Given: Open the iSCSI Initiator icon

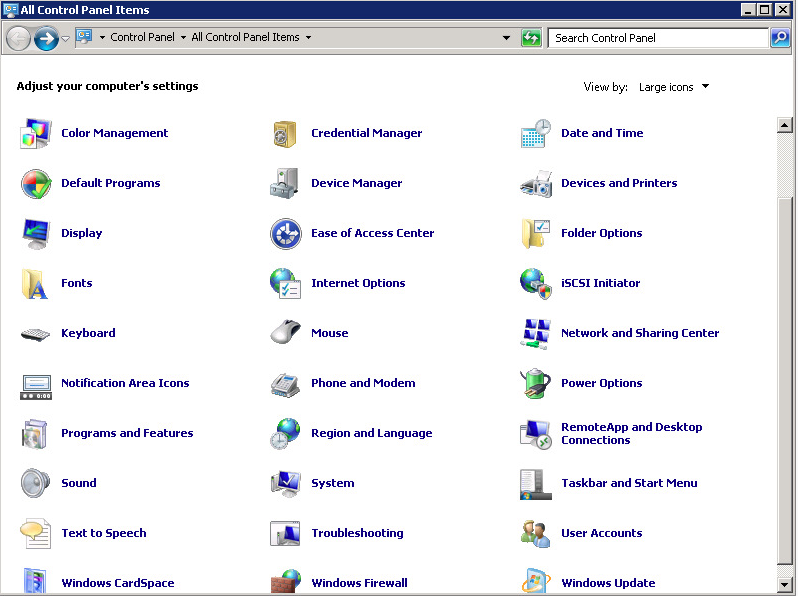Looking at the screenshot, I should (x=536, y=283).
